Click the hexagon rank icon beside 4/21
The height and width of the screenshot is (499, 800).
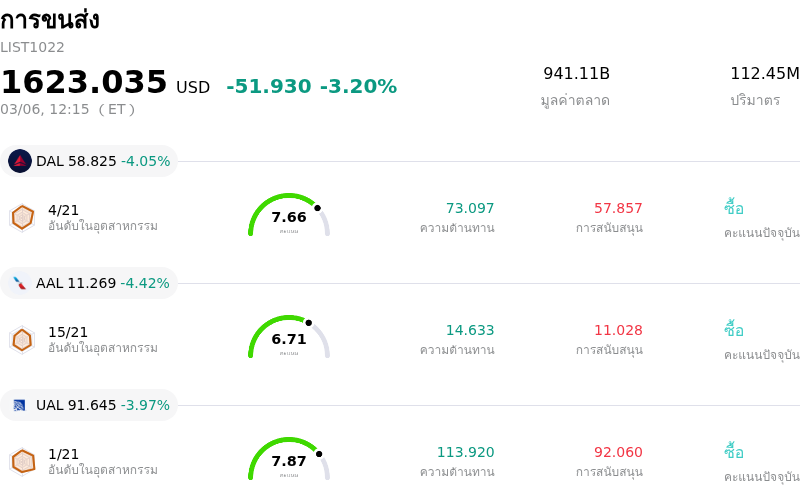(x=22, y=217)
